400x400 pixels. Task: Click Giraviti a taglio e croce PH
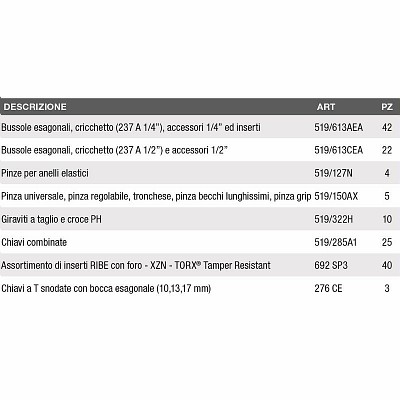coord(51,219)
